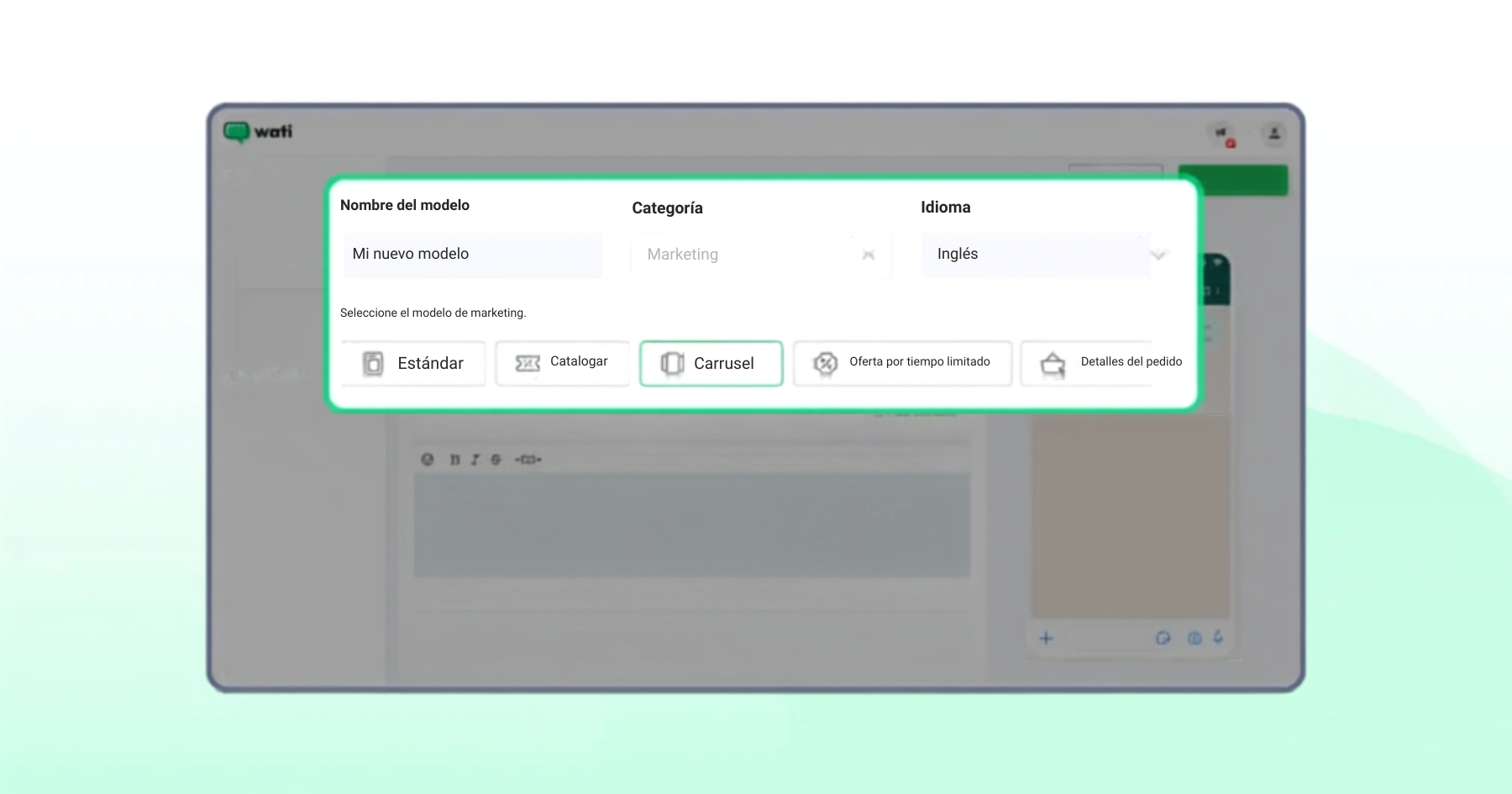Click the Nombre del modelo input field
Image resolution: width=1512 pixels, height=794 pixels.
click(472, 254)
